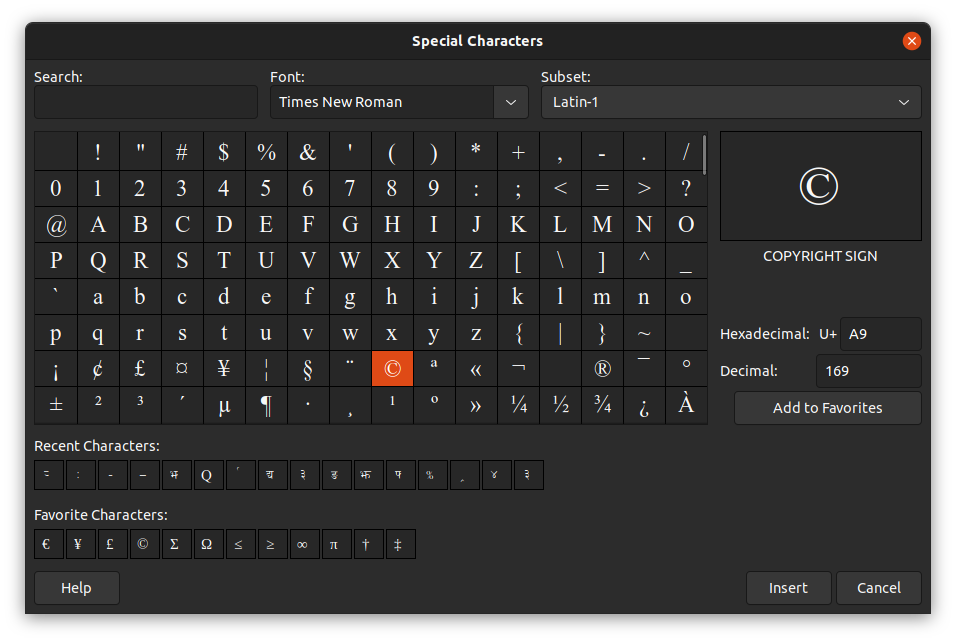Click inside the Search field
Viewport: 956px width, 642px height.
click(x=145, y=102)
